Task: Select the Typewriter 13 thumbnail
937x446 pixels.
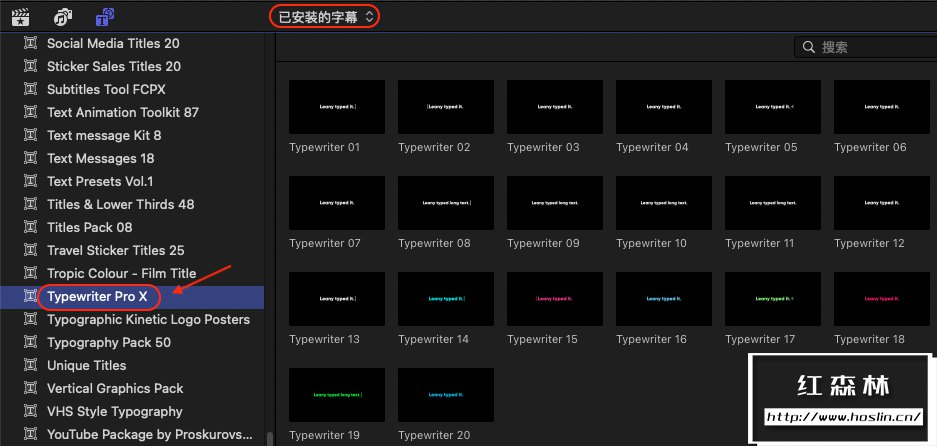Action: pos(337,299)
